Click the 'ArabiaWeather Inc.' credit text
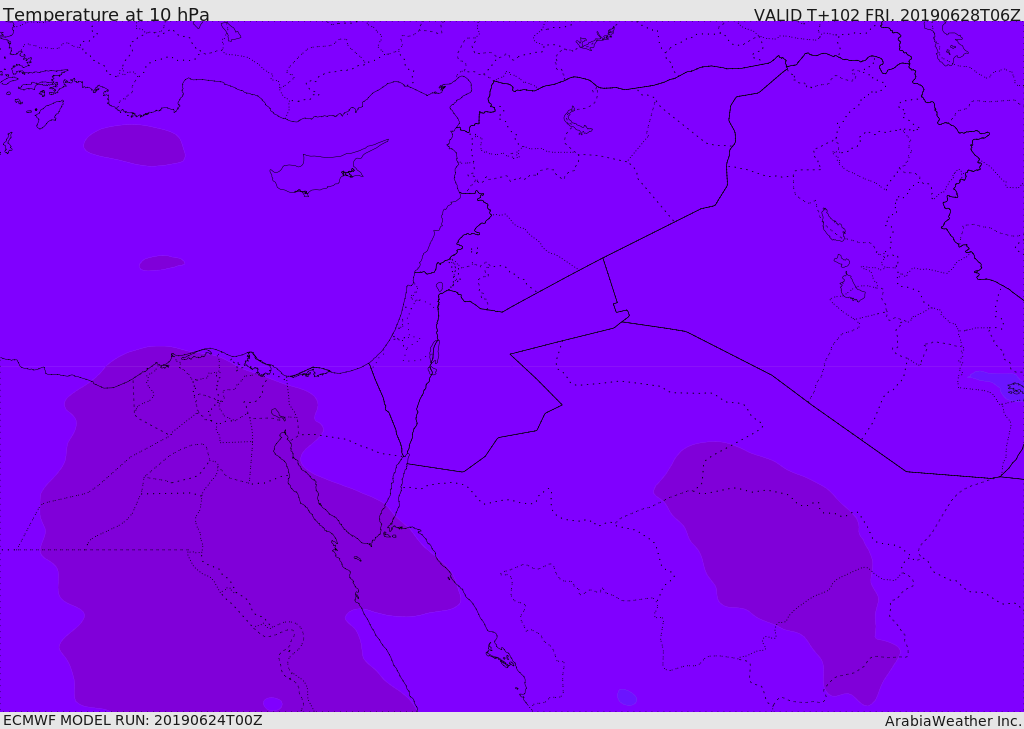 pyautogui.click(x=953, y=721)
